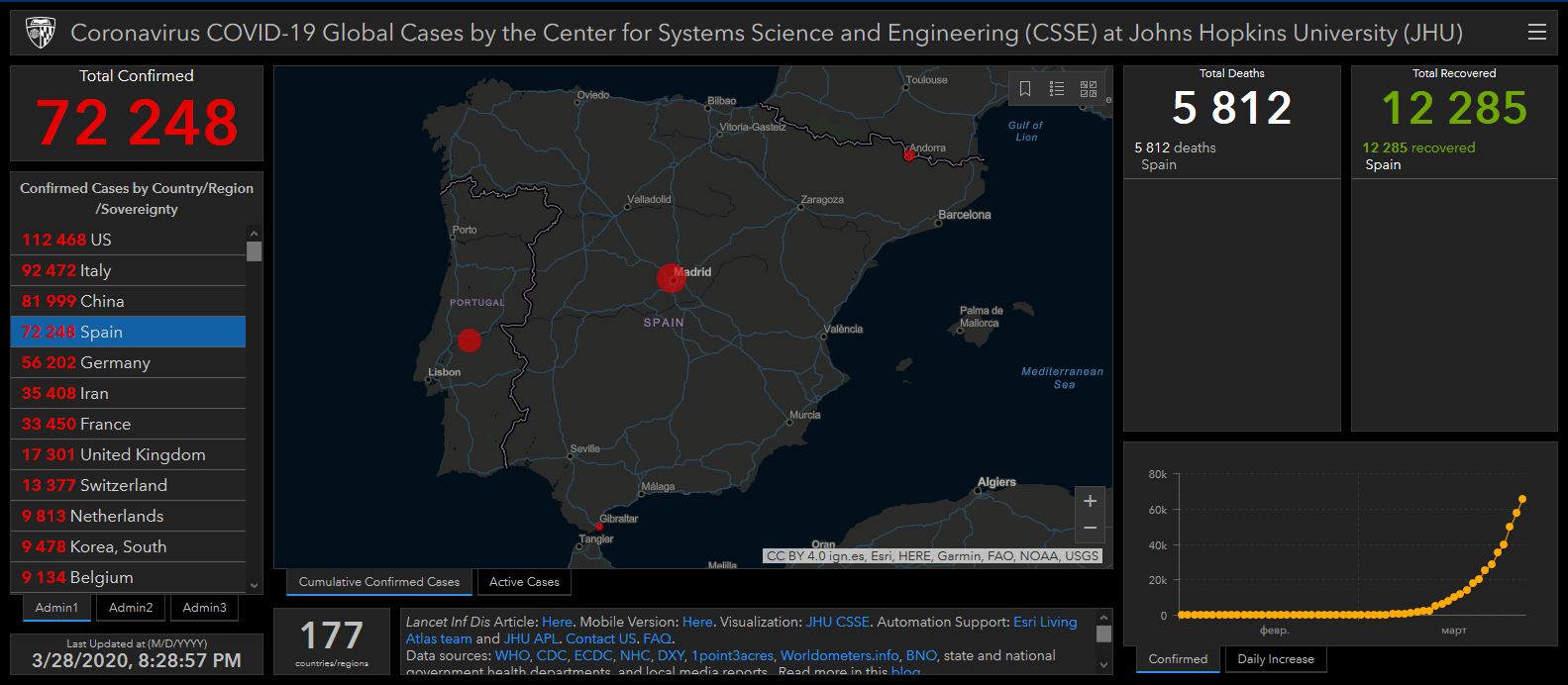Open the DXY data source link
Screen dimensions: 1568x685
671,655
